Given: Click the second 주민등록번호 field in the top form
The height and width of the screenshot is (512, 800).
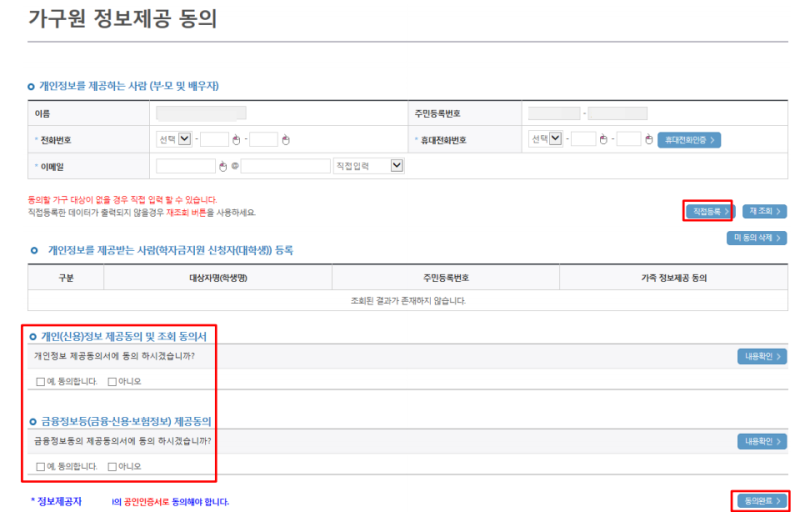Looking at the screenshot, I should 618,113.
